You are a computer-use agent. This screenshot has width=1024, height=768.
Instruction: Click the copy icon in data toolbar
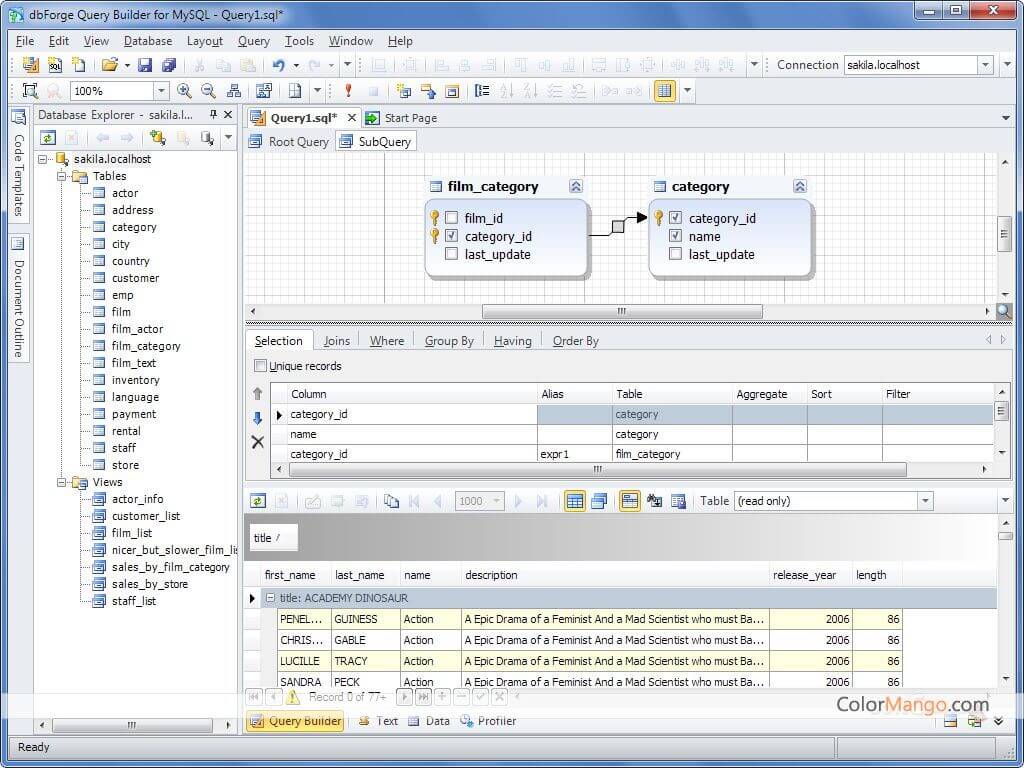[391, 501]
